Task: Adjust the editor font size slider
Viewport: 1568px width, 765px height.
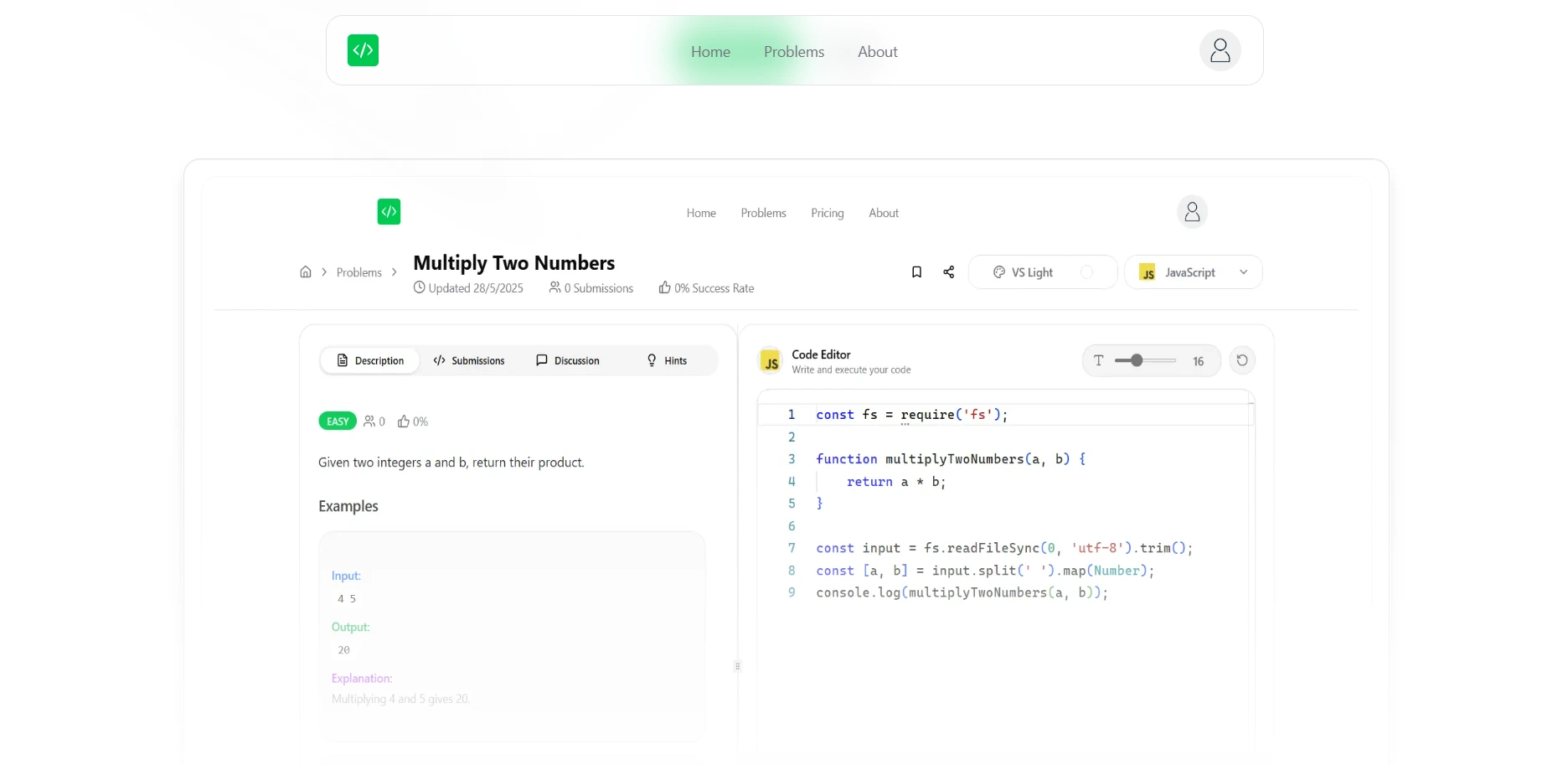Action: (x=1137, y=360)
